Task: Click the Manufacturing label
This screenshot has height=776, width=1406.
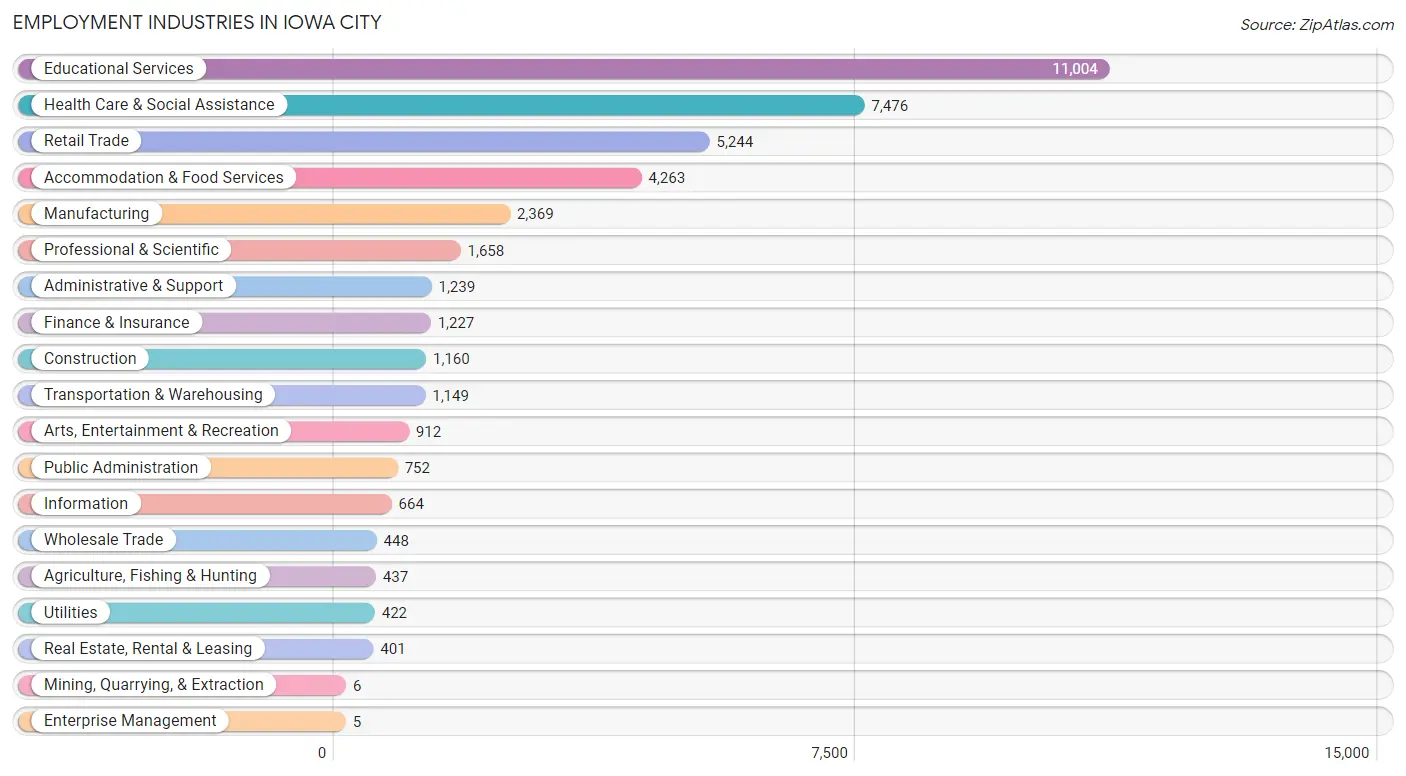Action: pos(96,213)
